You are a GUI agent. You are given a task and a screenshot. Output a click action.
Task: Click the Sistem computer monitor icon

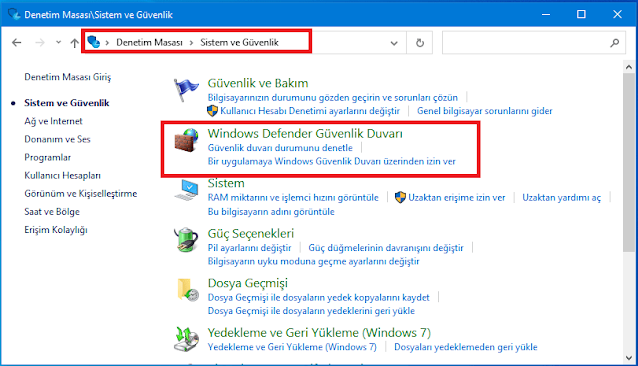point(186,190)
